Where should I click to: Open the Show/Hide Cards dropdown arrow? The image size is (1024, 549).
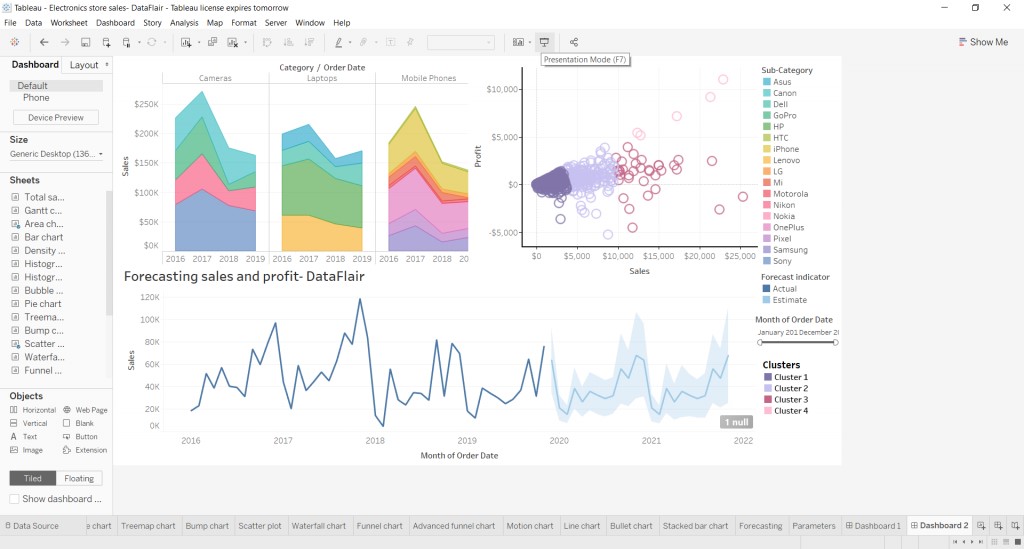tap(532, 42)
